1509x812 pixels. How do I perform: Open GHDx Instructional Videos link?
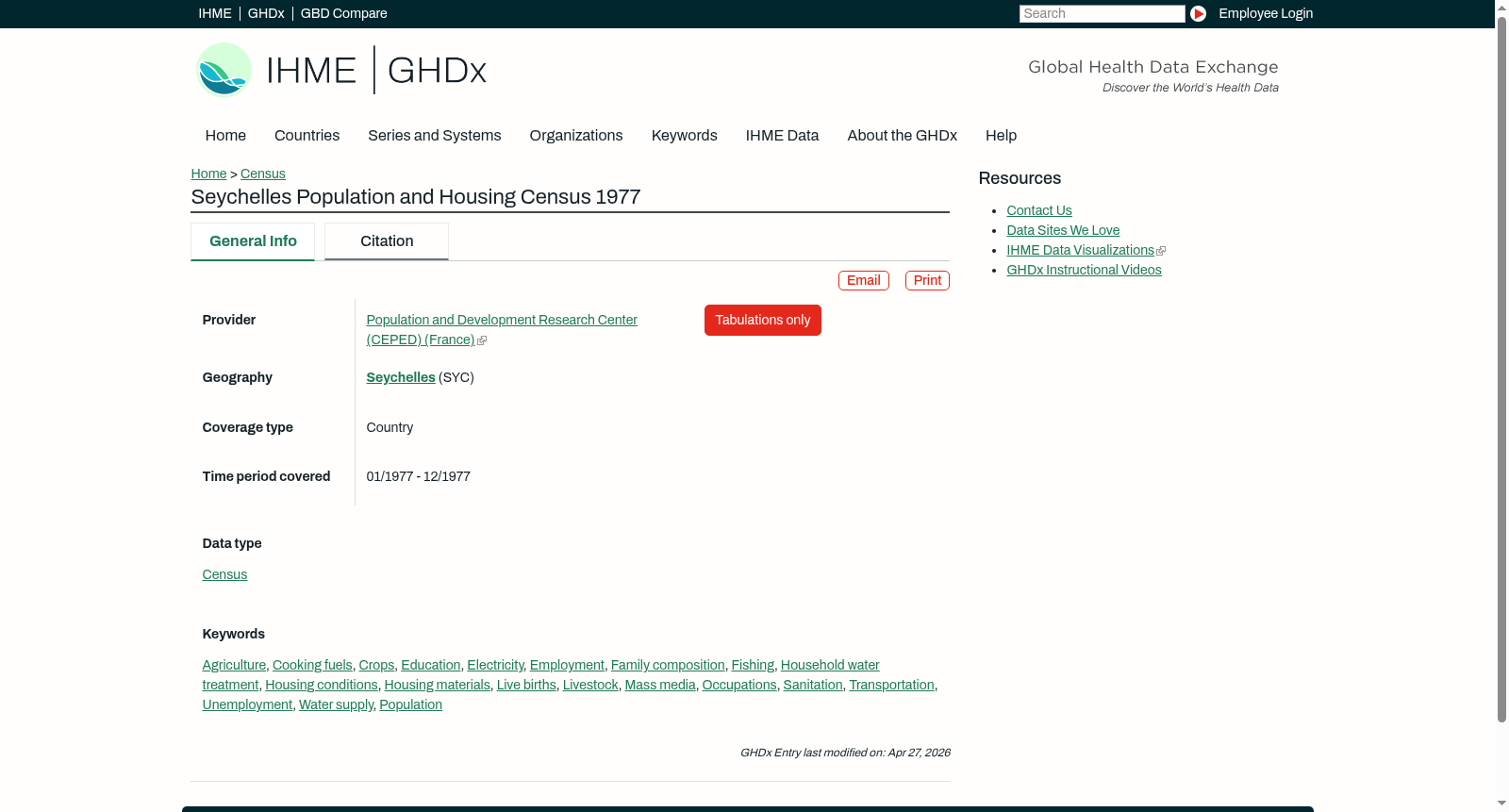1084,270
